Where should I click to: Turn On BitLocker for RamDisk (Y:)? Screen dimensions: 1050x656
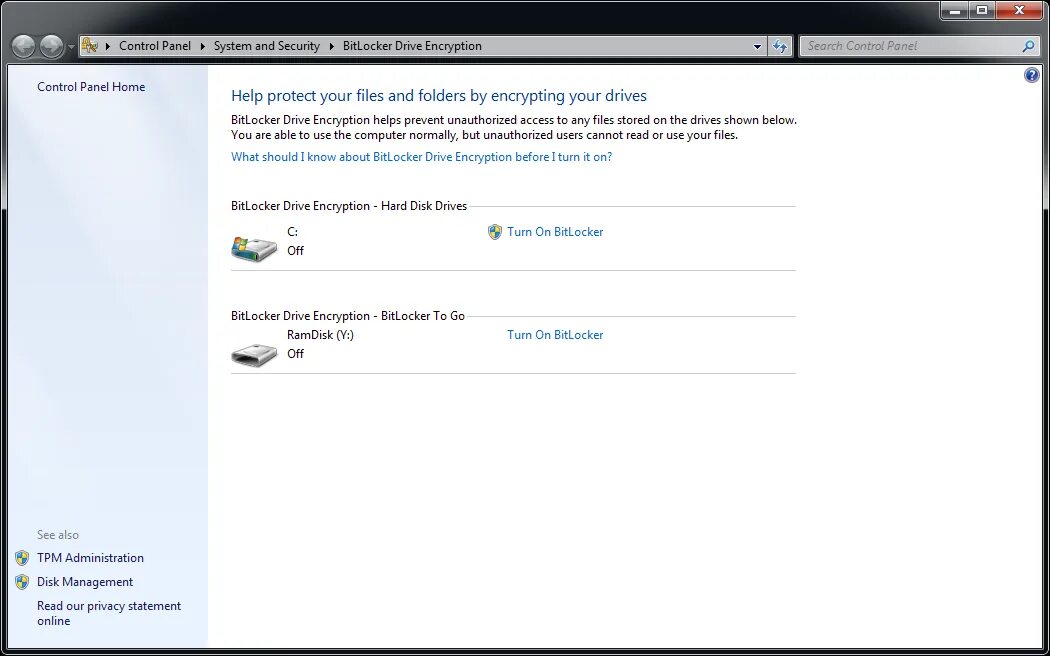pyautogui.click(x=555, y=335)
